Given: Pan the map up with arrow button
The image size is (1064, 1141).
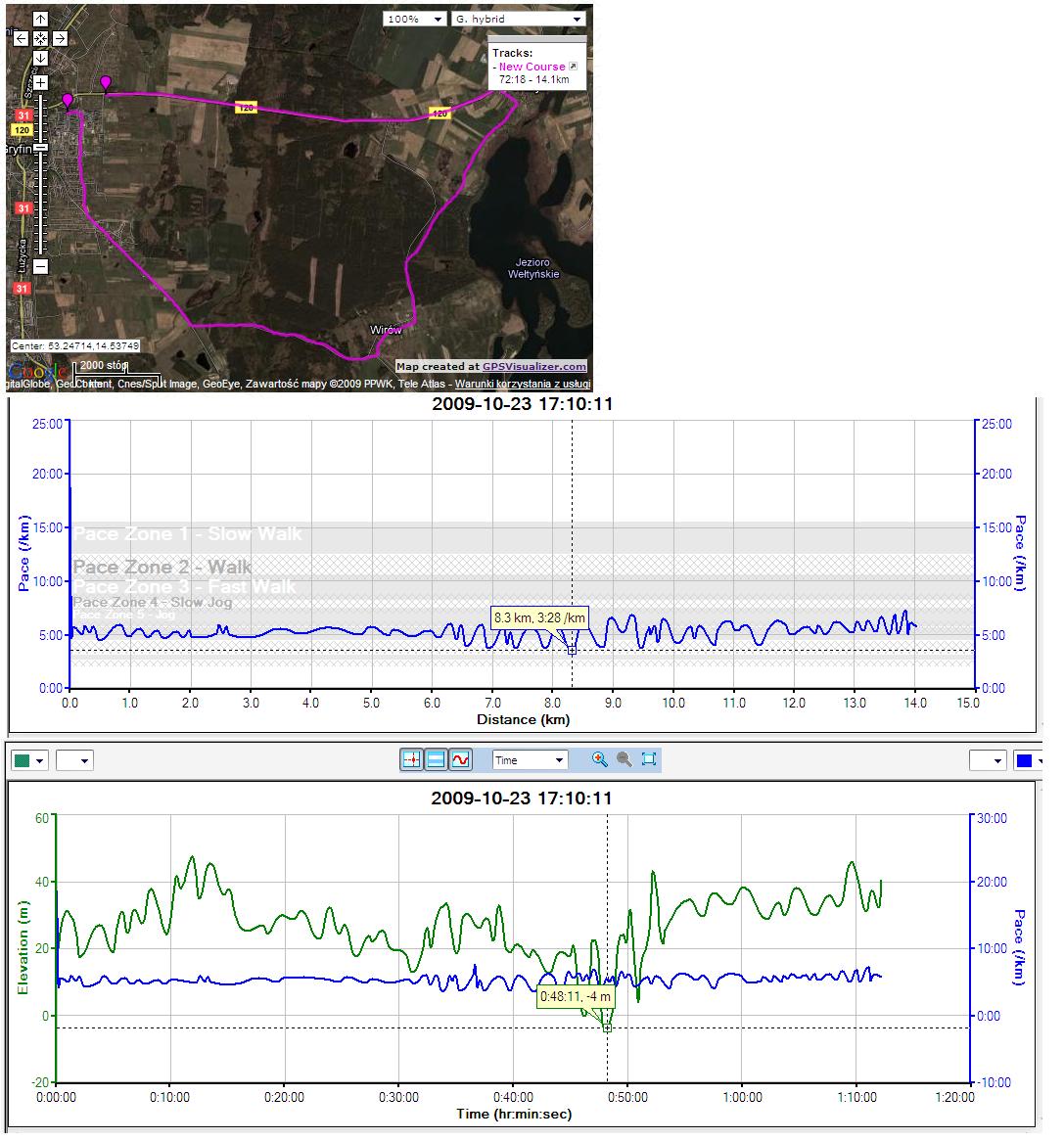Looking at the screenshot, I should tap(40, 20).
